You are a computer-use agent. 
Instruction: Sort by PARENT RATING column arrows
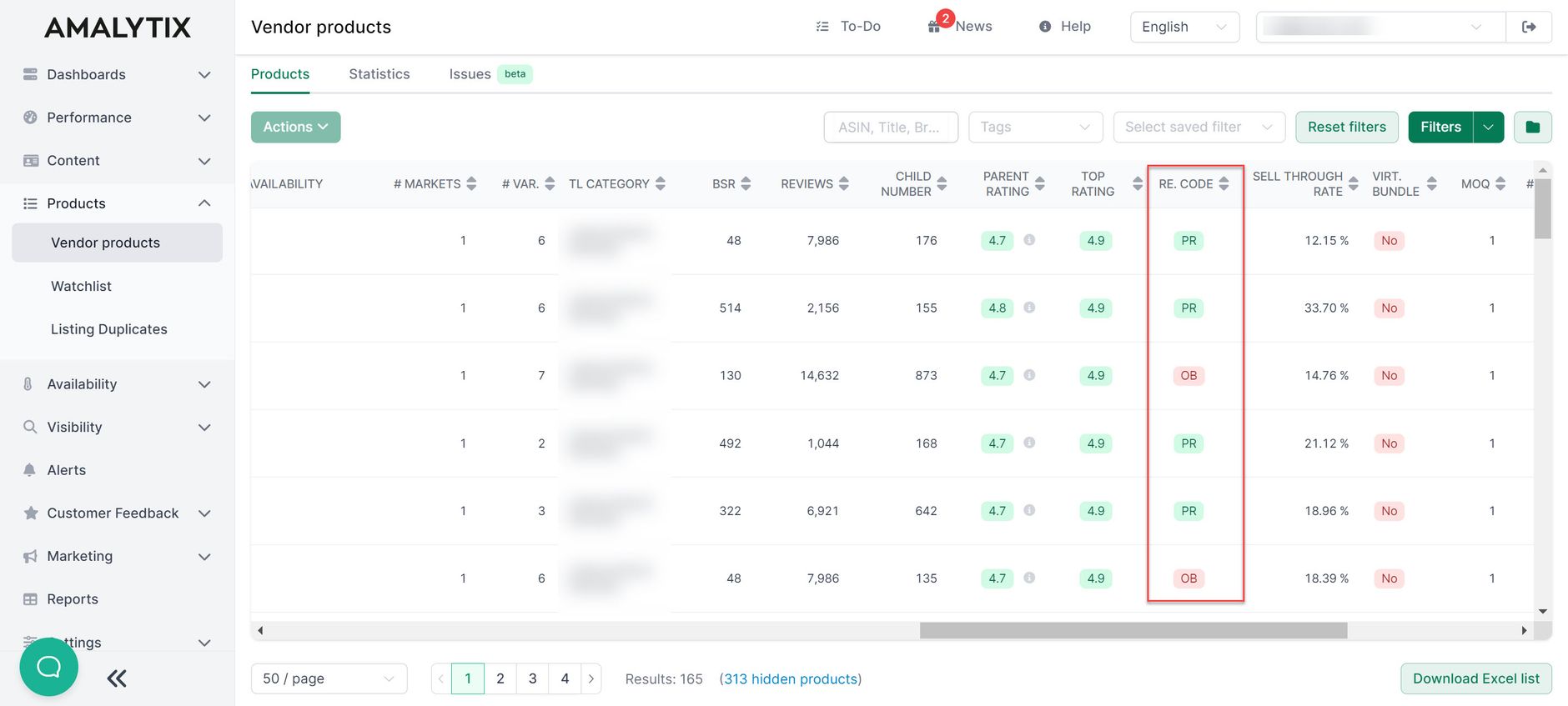pyautogui.click(x=1040, y=183)
